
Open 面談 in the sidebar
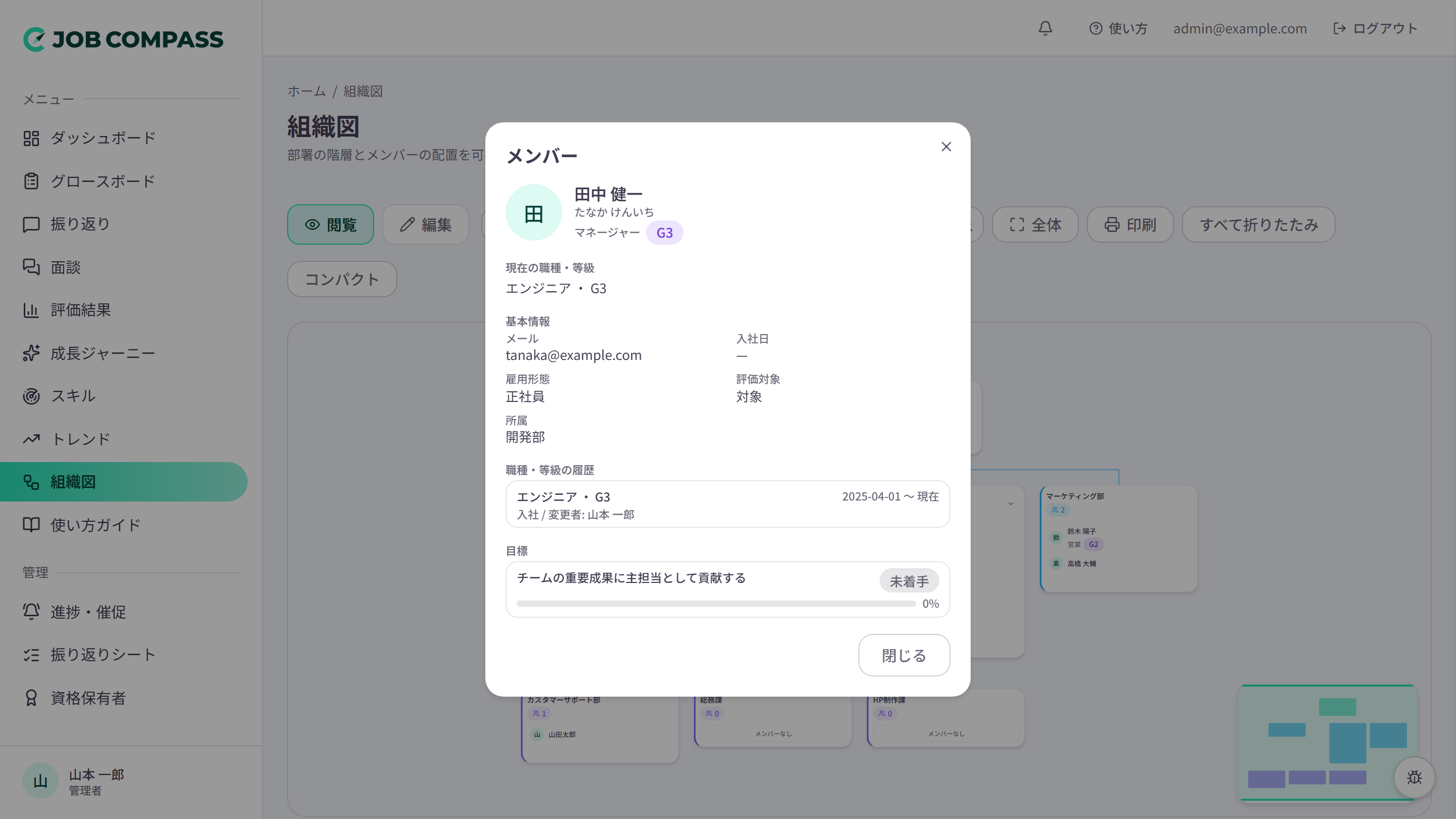[x=124, y=267]
